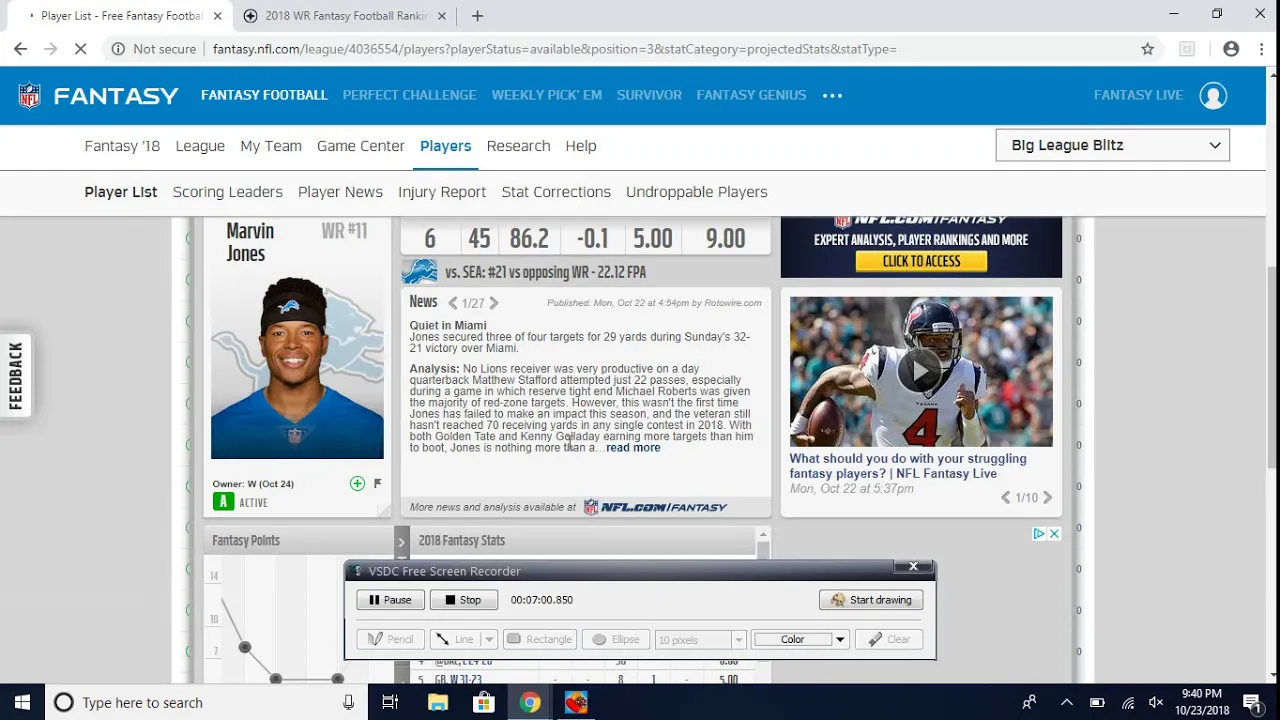Show previous video in carousel
Viewport: 1280px width, 720px height.
click(1005, 498)
